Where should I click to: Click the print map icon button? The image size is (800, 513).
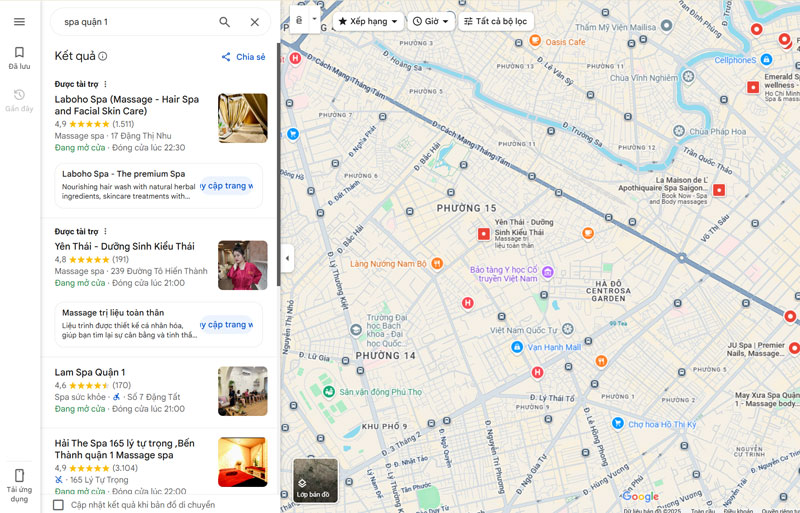click(x=299, y=20)
